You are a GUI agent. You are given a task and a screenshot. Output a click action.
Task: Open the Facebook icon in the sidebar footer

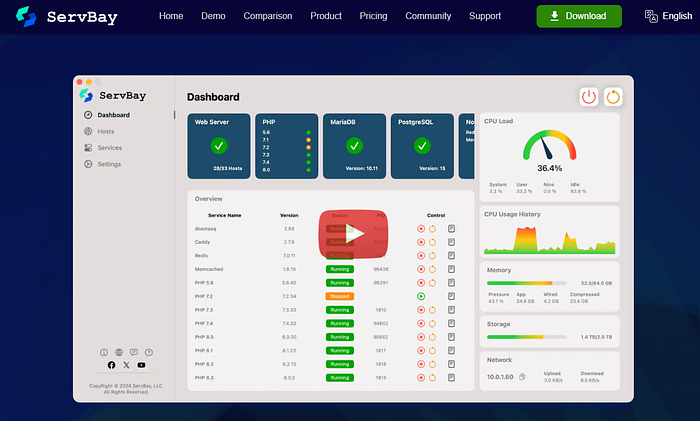coord(111,365)
